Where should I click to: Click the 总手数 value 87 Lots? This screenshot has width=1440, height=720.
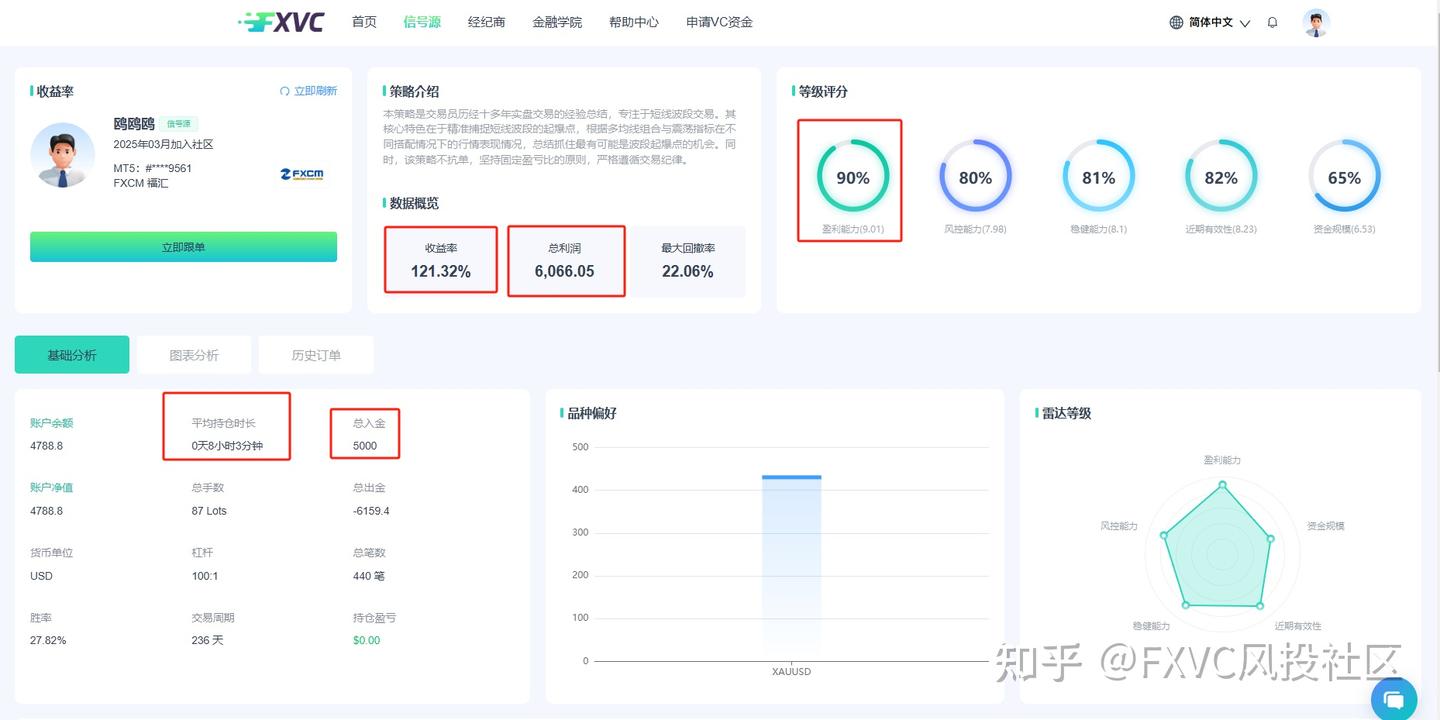[x=209, y=511]
